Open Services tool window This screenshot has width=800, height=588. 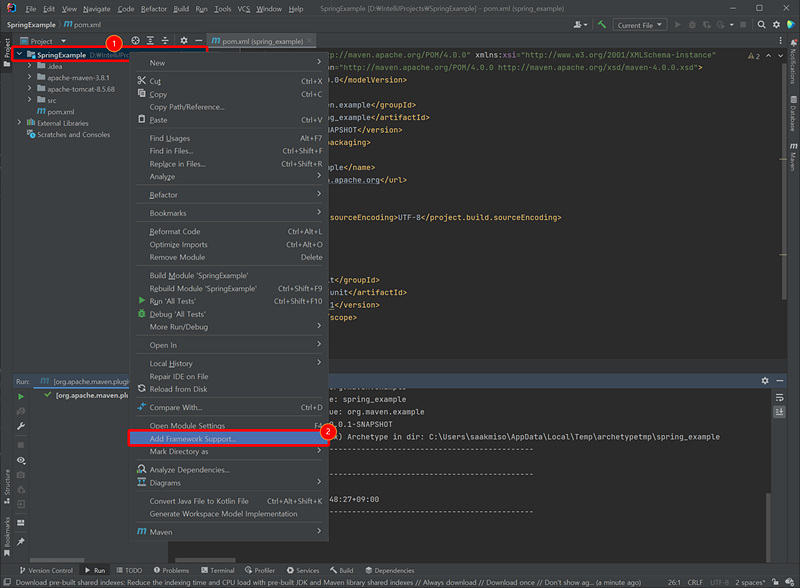[303, 571]
